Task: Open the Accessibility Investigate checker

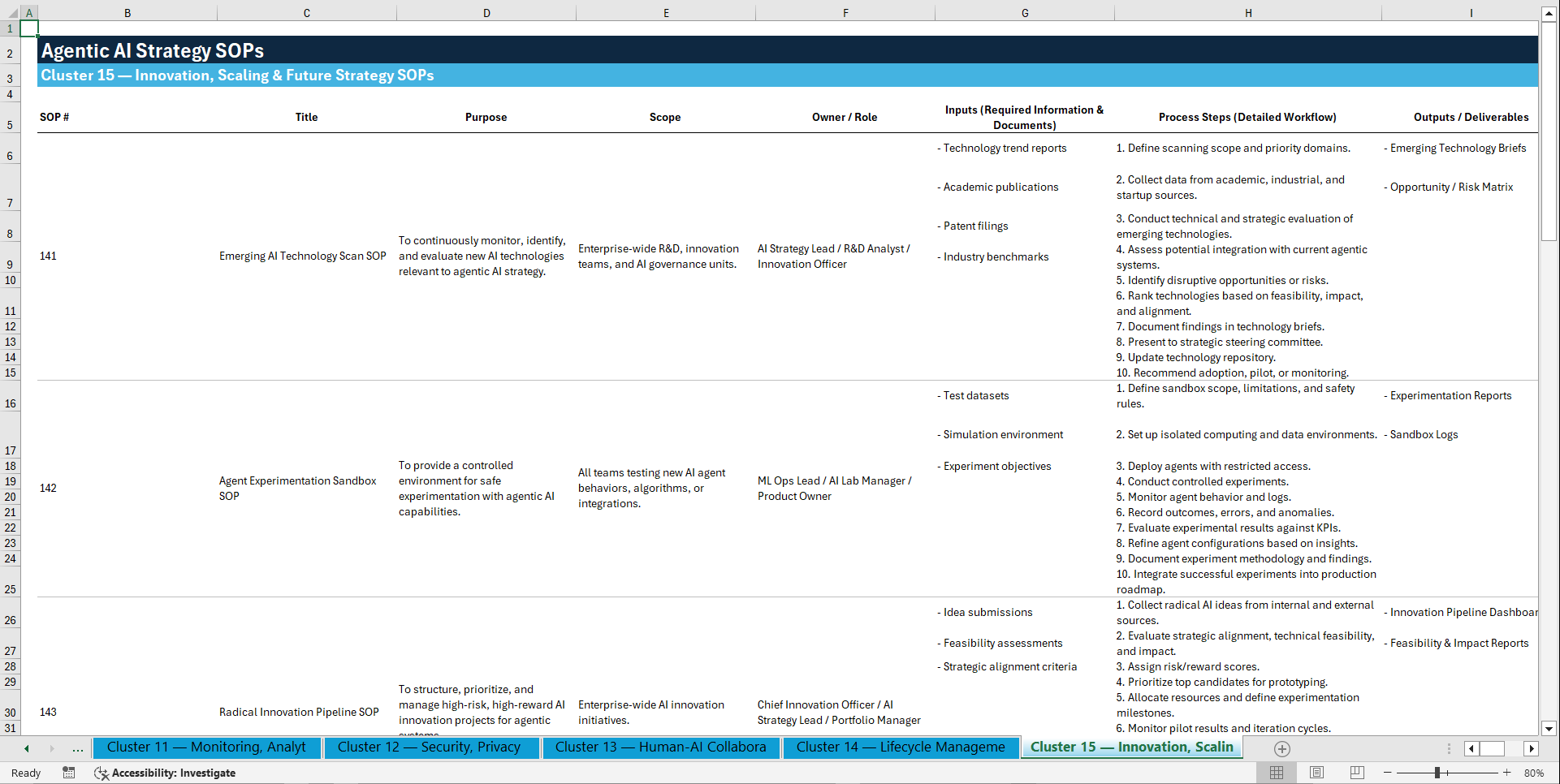Action: coord(166,773)
